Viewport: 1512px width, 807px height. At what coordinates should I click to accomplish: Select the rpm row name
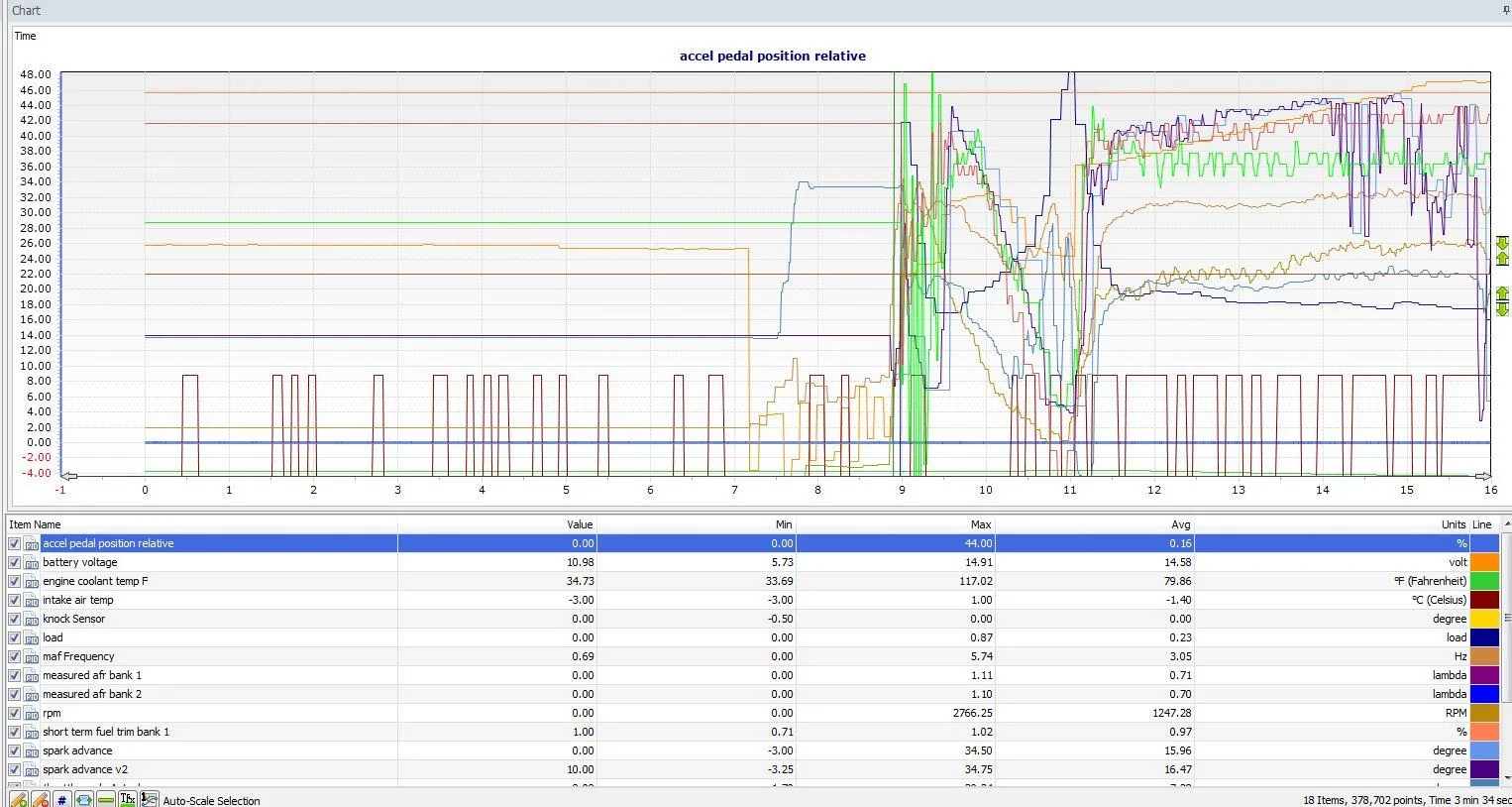click(52, 713)
